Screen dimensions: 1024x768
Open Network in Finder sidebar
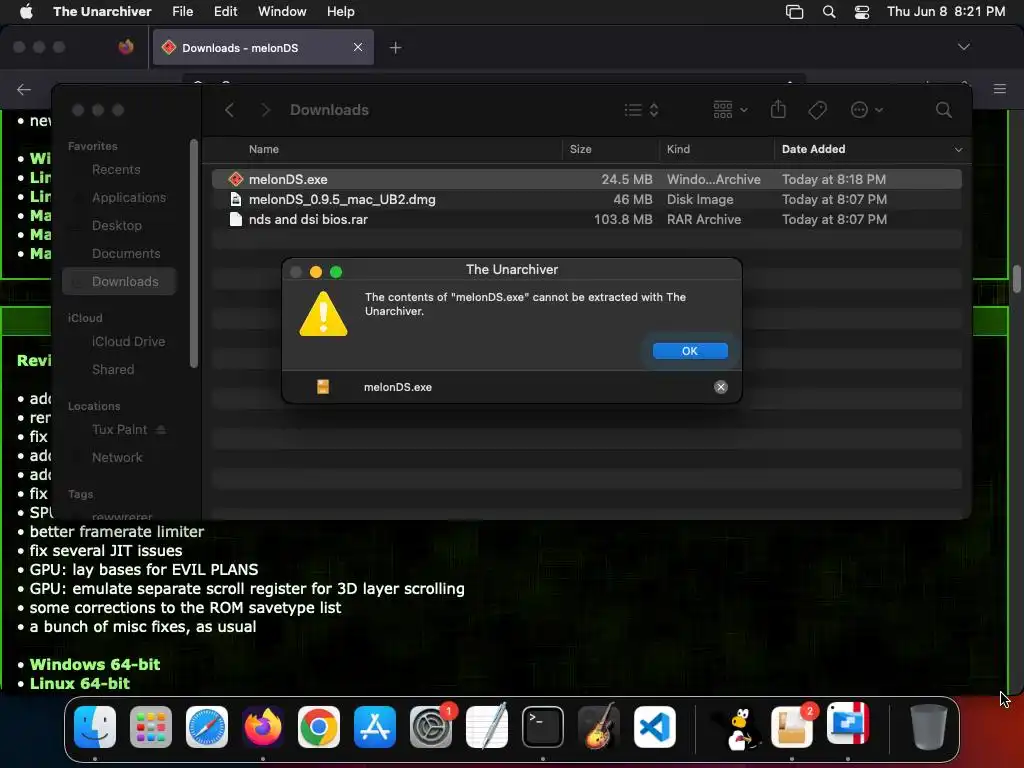[117, 458]
